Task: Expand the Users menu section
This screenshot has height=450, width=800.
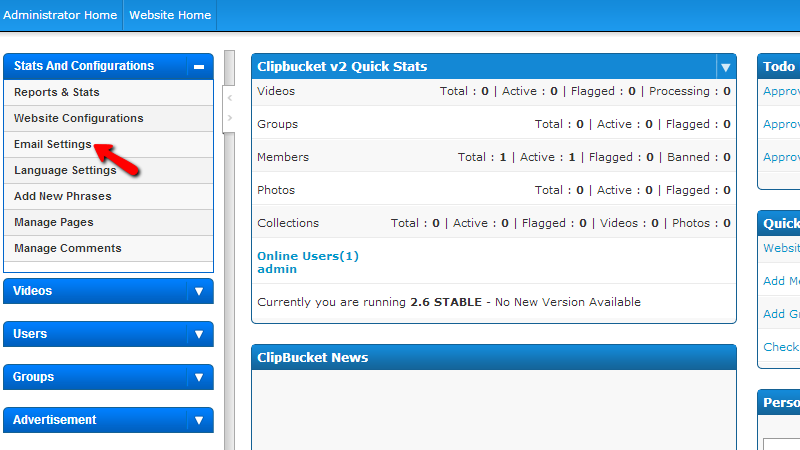Action: pyautogui.click(x=108, y=334)
